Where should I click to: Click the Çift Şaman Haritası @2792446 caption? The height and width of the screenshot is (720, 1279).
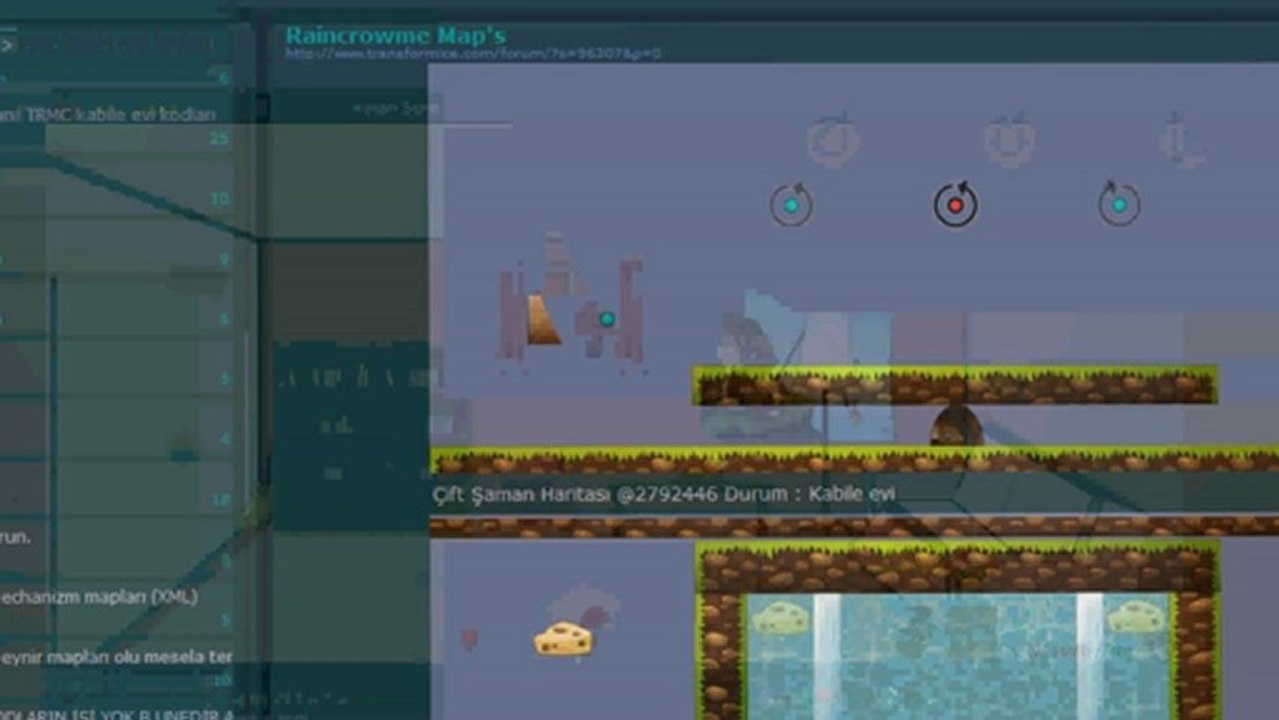663,494
